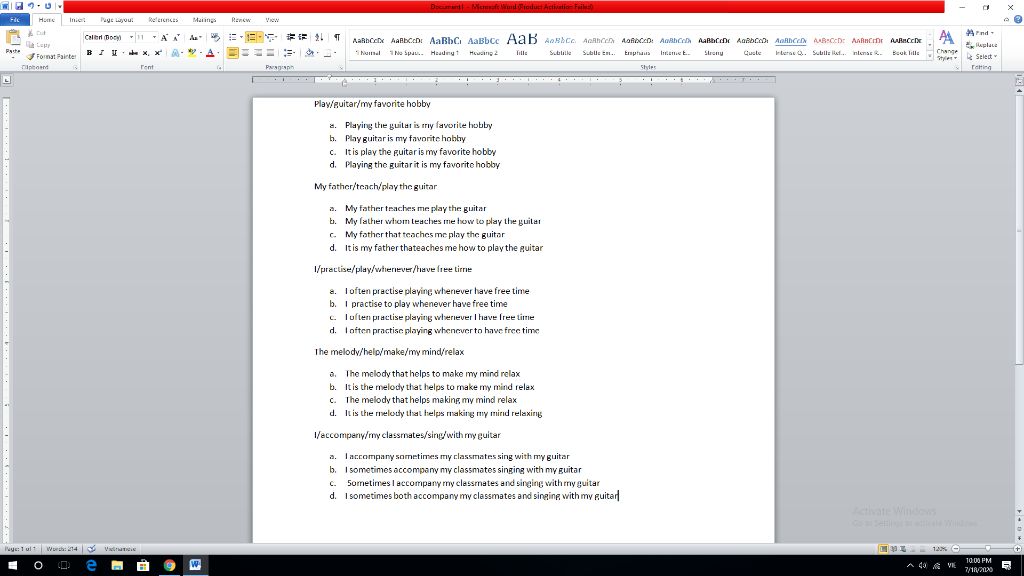Undo the last action

tap(31, 6)
